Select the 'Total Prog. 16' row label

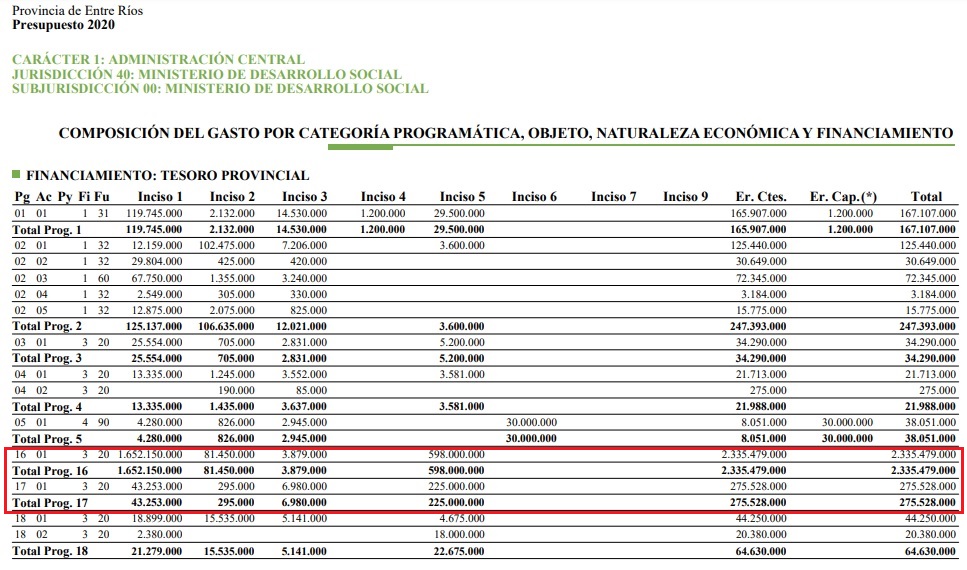(53, 470)
